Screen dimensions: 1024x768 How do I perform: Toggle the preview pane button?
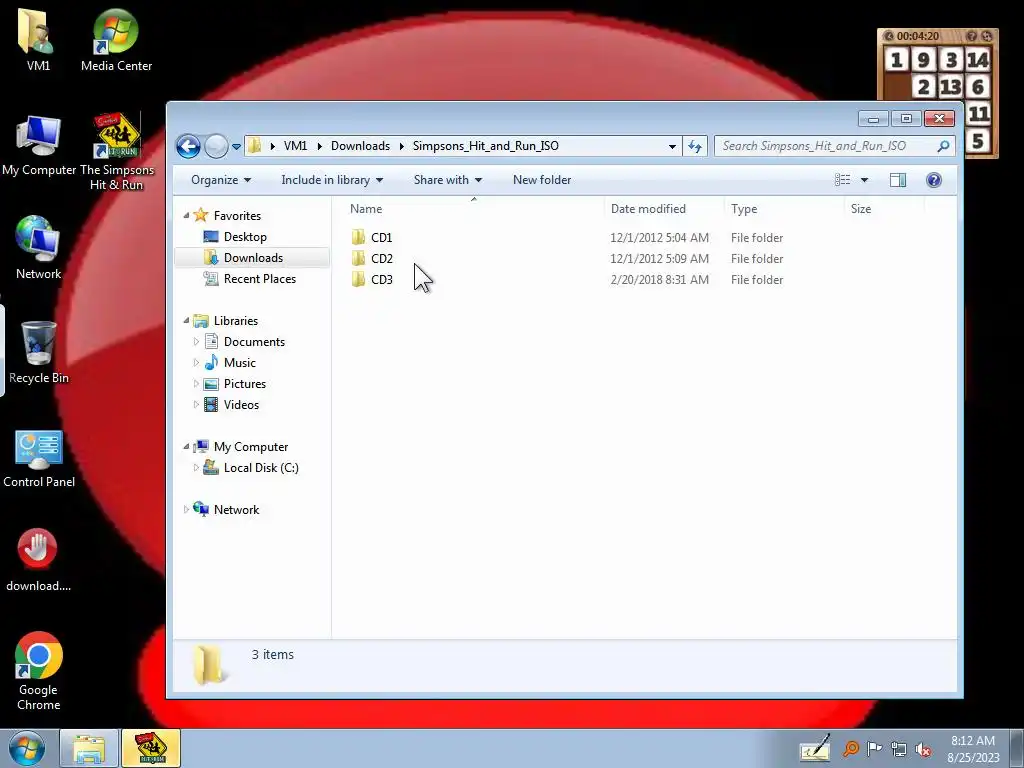(898, 180)
